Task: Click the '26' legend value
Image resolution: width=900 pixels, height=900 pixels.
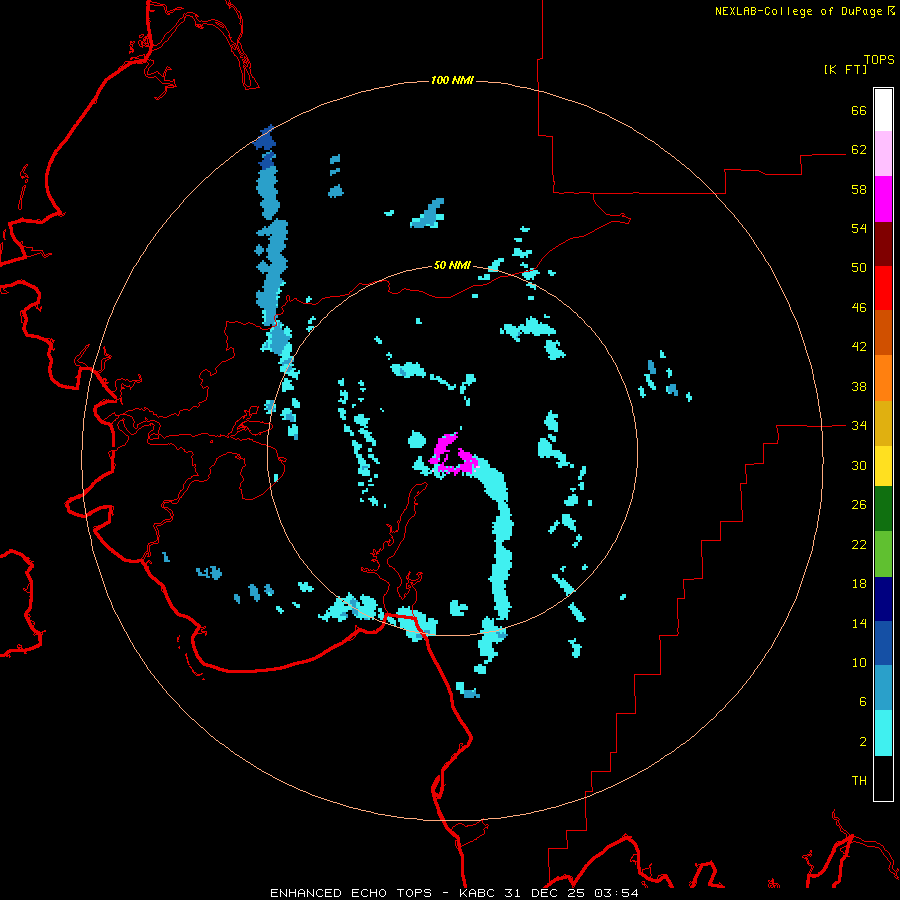Action: (859, 505)
